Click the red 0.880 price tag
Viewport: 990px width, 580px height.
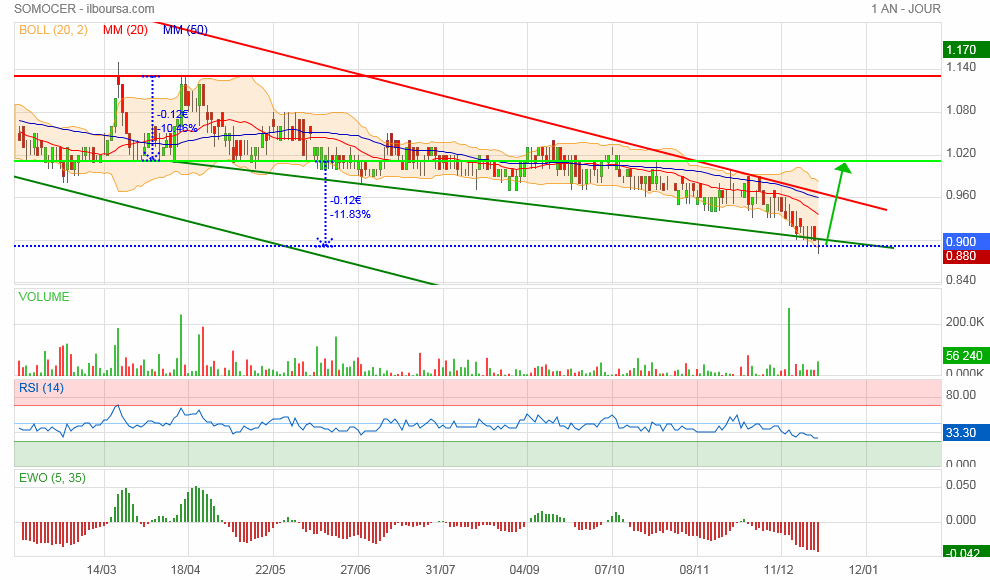[x=966, y=256]
